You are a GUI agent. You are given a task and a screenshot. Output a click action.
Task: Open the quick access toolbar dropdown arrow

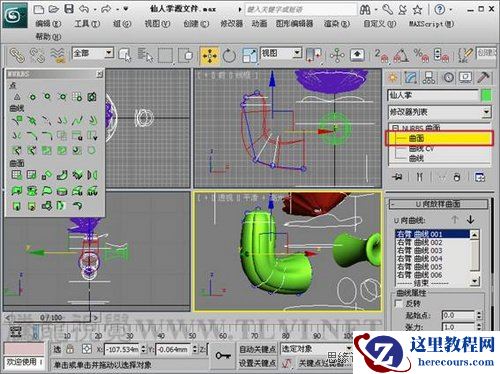126,9
